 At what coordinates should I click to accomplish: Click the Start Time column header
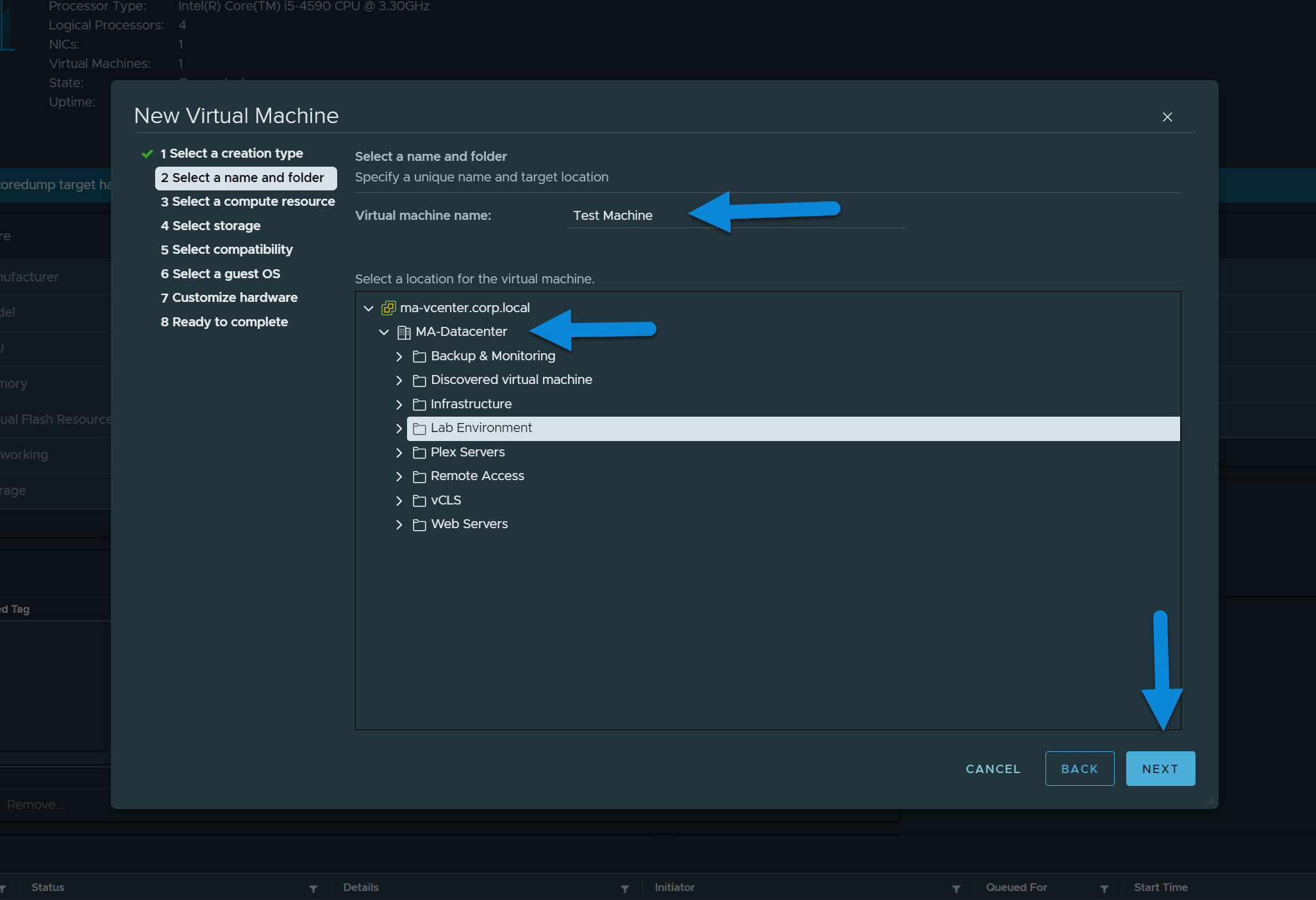1161,887
